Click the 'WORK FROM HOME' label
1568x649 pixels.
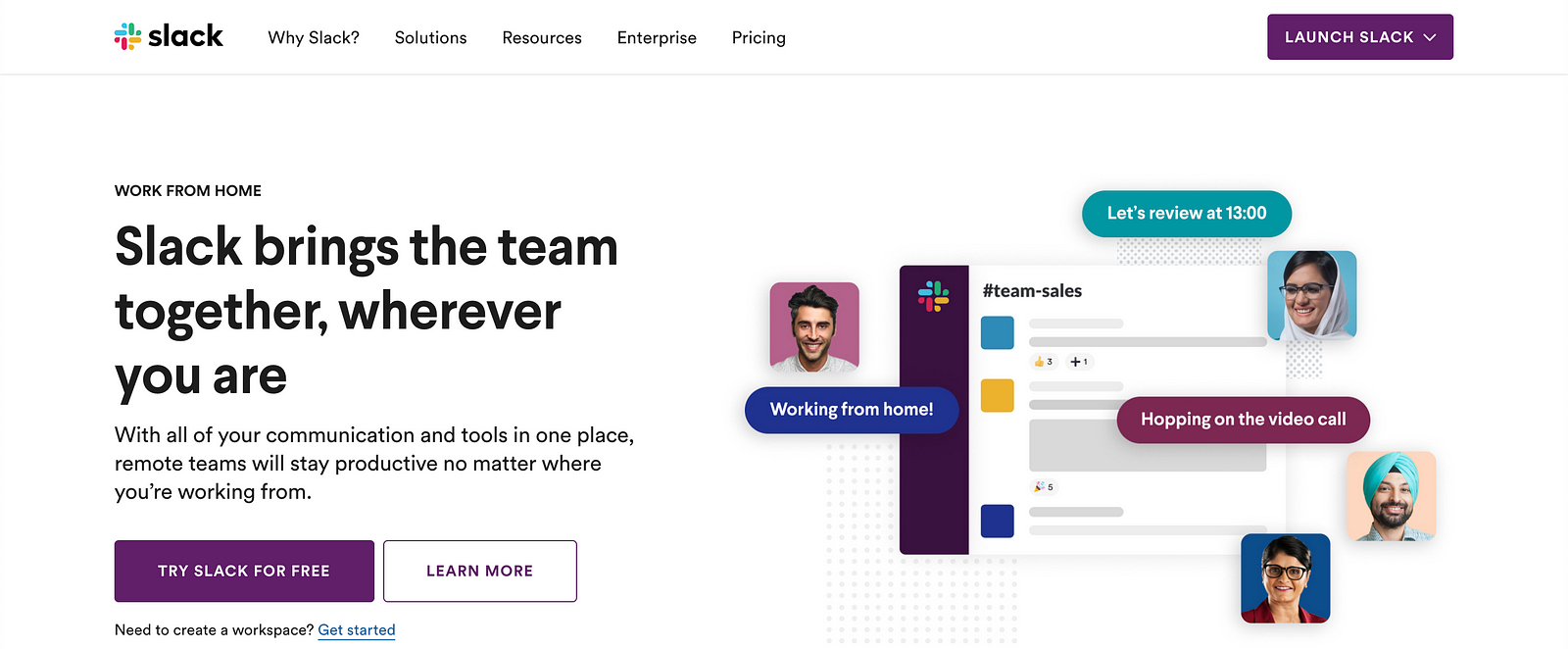tap(188, 190)
